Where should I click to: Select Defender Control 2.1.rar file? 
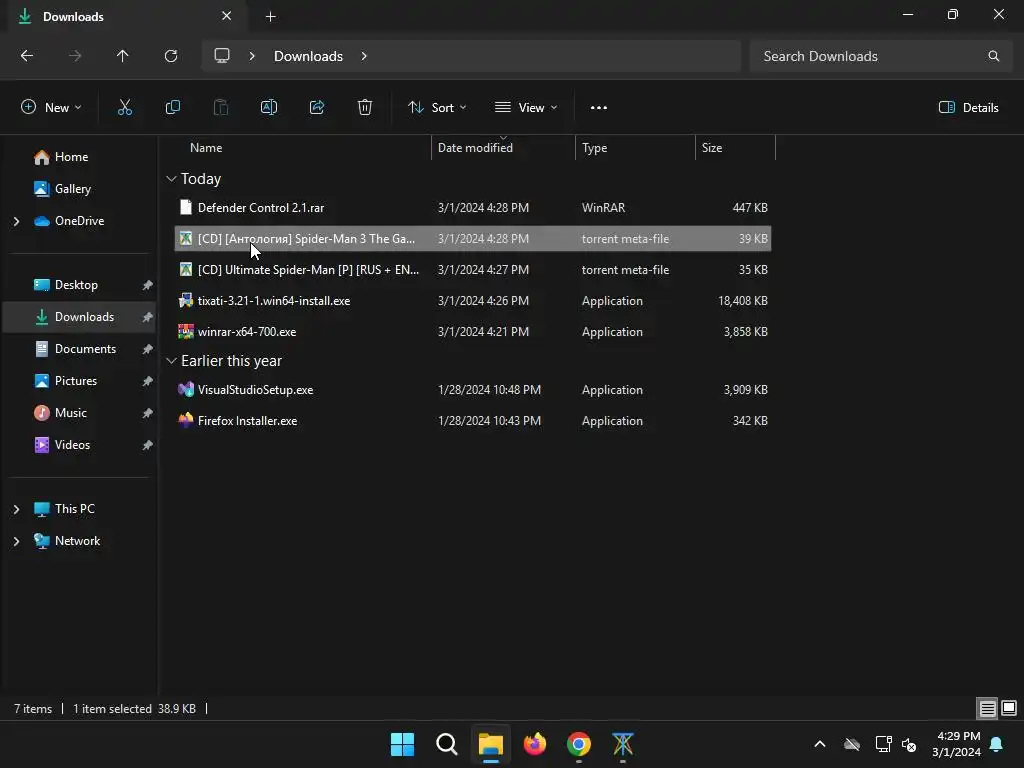click(x=473, y=208)
